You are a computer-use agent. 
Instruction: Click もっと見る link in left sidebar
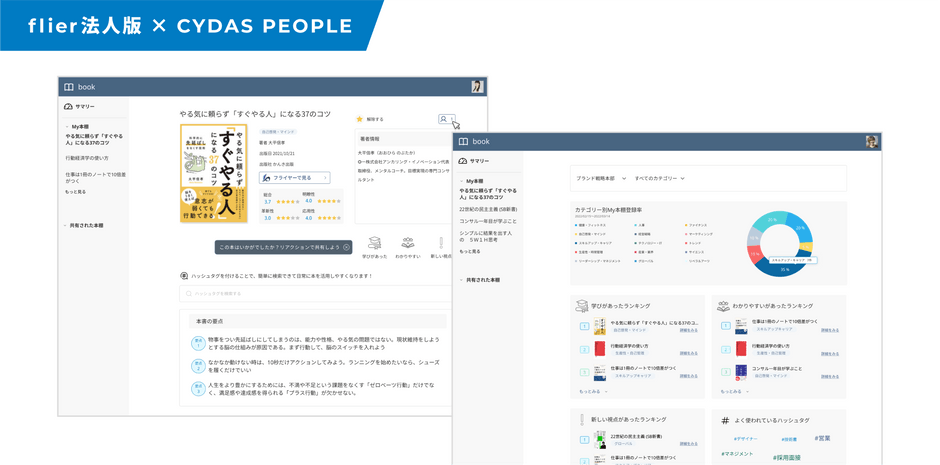[x=76, y=192]
